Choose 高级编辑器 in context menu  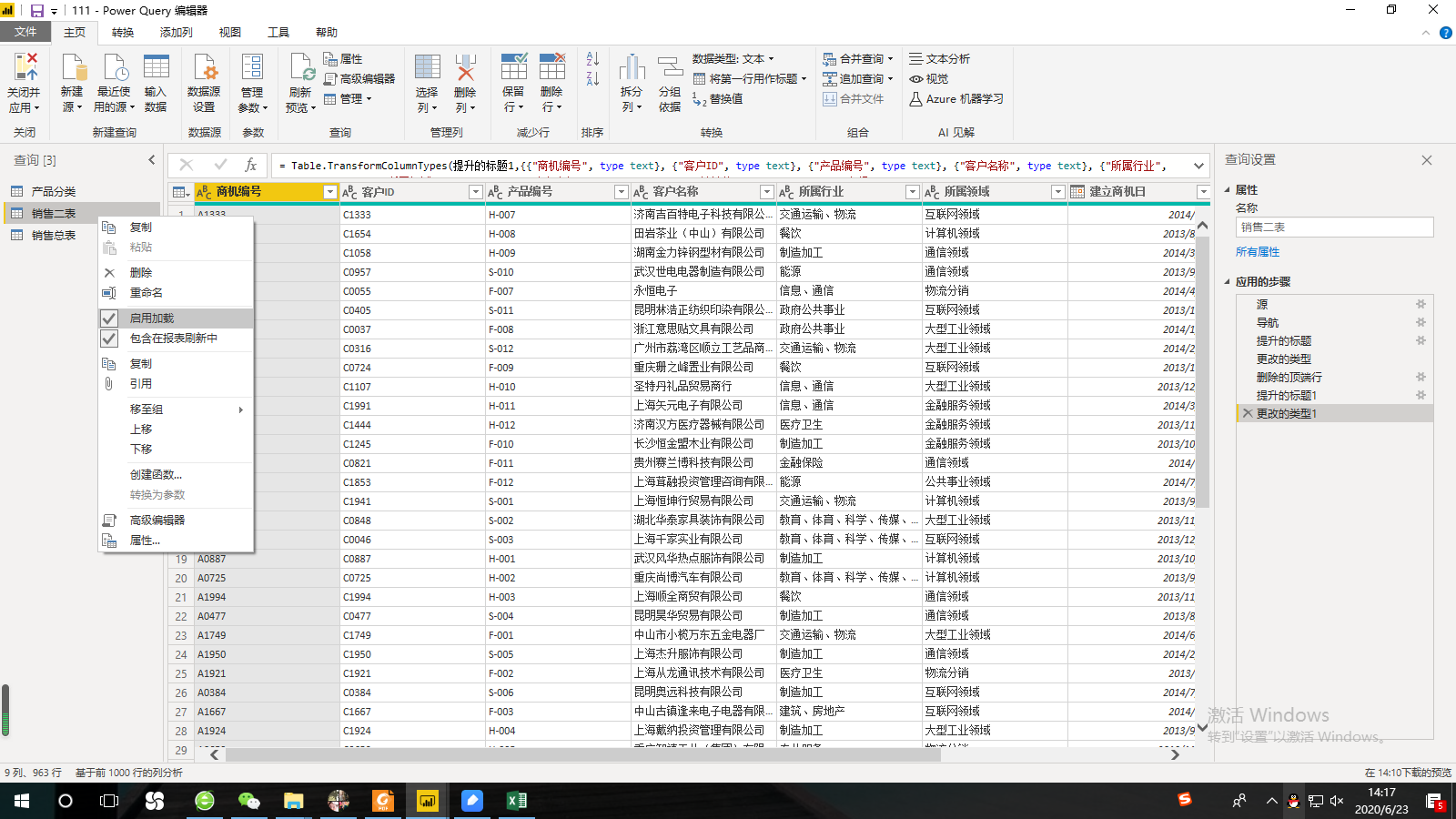click(x=176, y=521)
